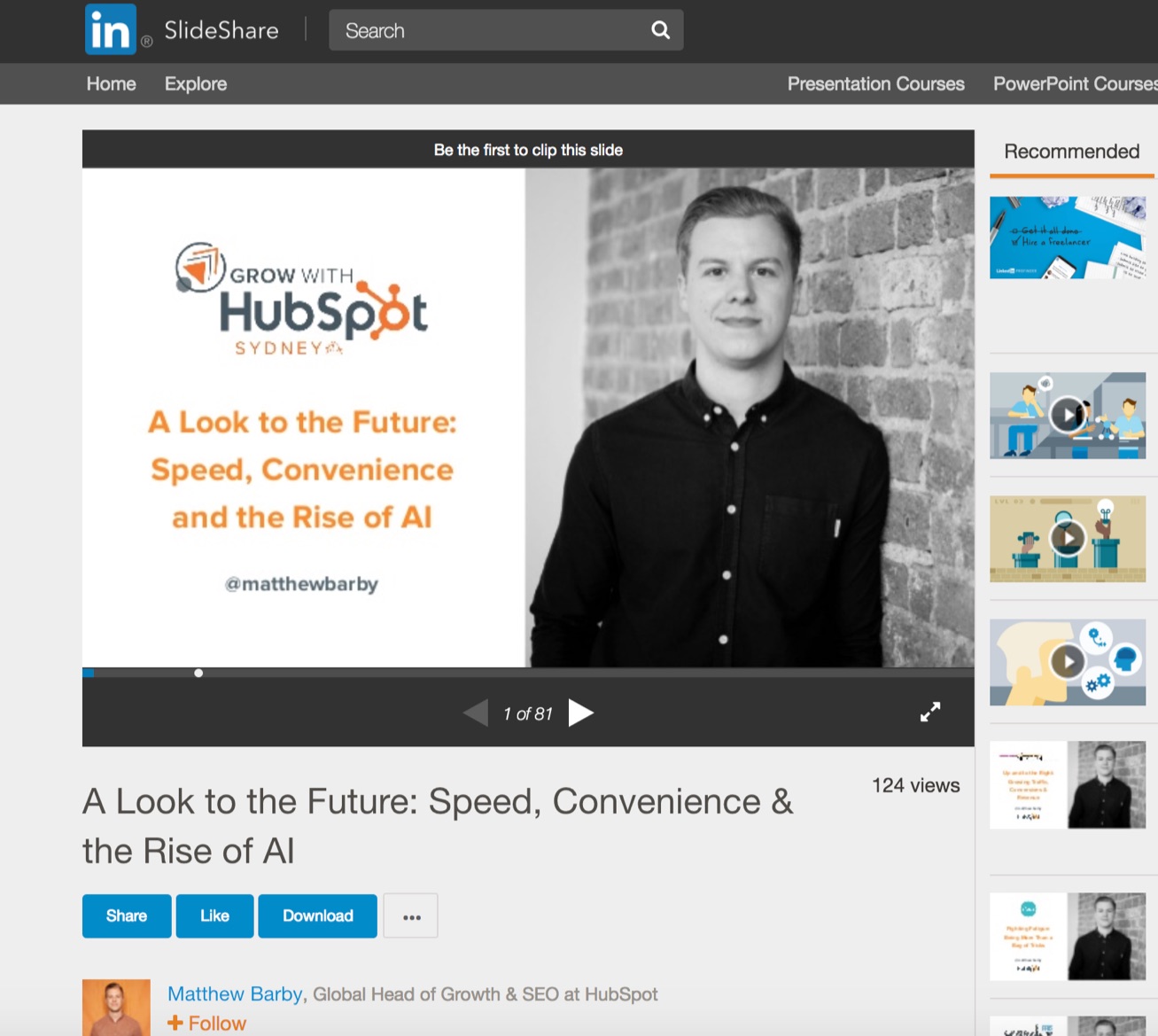The height and width of the screenshot is (1036, 1158).
Task: Click the 'Be the first to clip this slide' banner
Action: (528, 150)
